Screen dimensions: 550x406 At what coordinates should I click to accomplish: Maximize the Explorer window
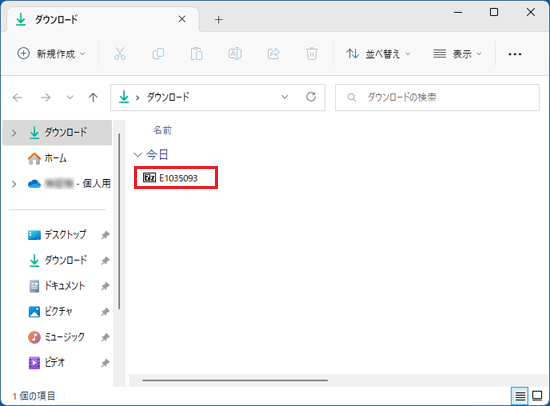(x=494, y=12)
